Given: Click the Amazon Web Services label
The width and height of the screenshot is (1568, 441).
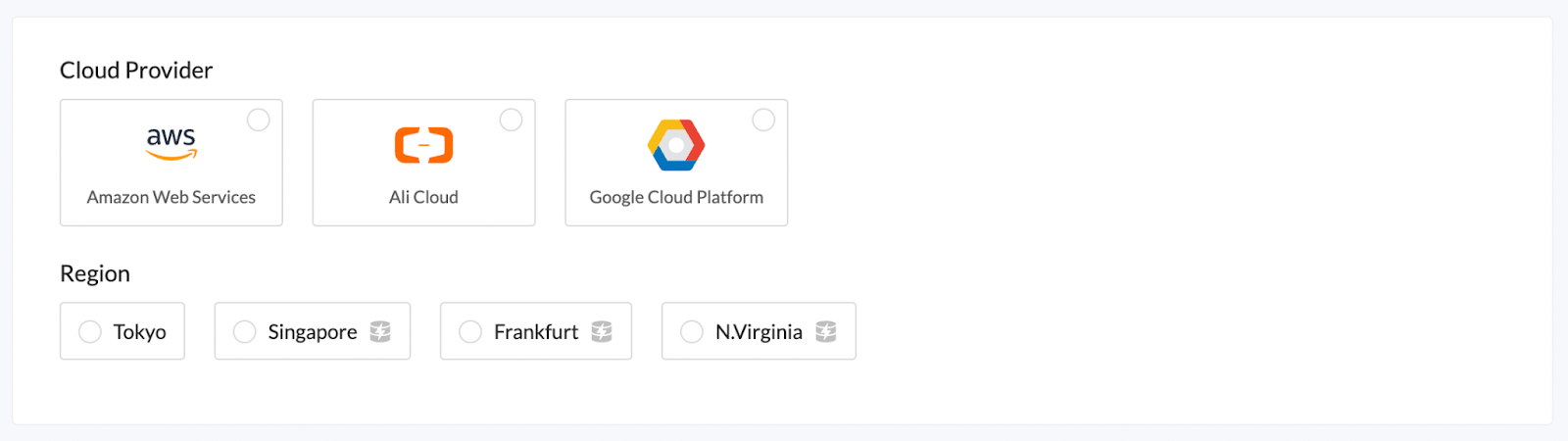Looking at the screenshot, I should [171, 197].
